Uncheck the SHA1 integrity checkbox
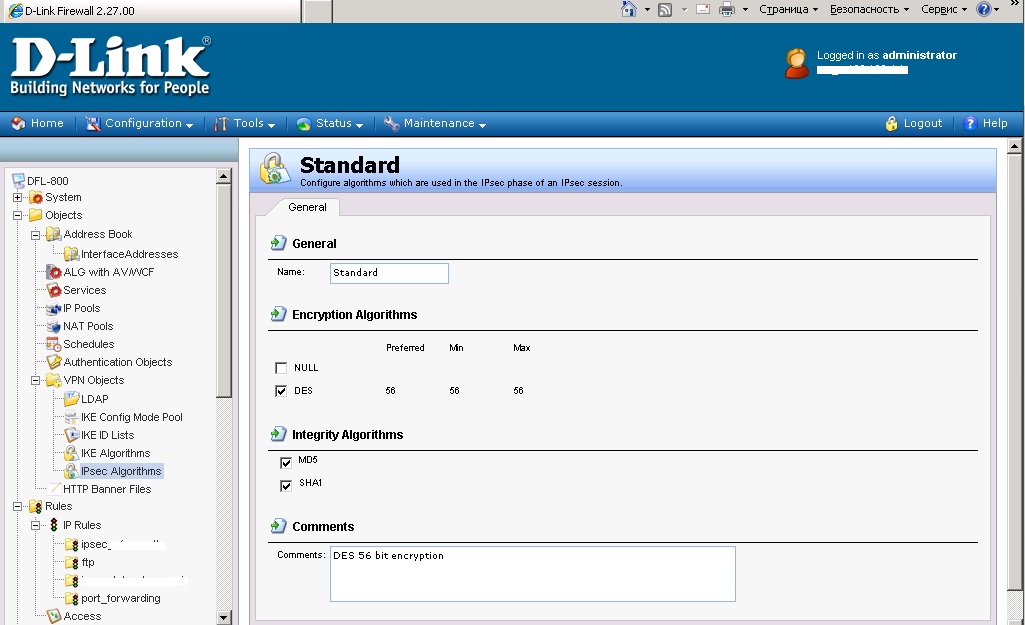This screenshot has height=625, width=1025. click(286, 485)
